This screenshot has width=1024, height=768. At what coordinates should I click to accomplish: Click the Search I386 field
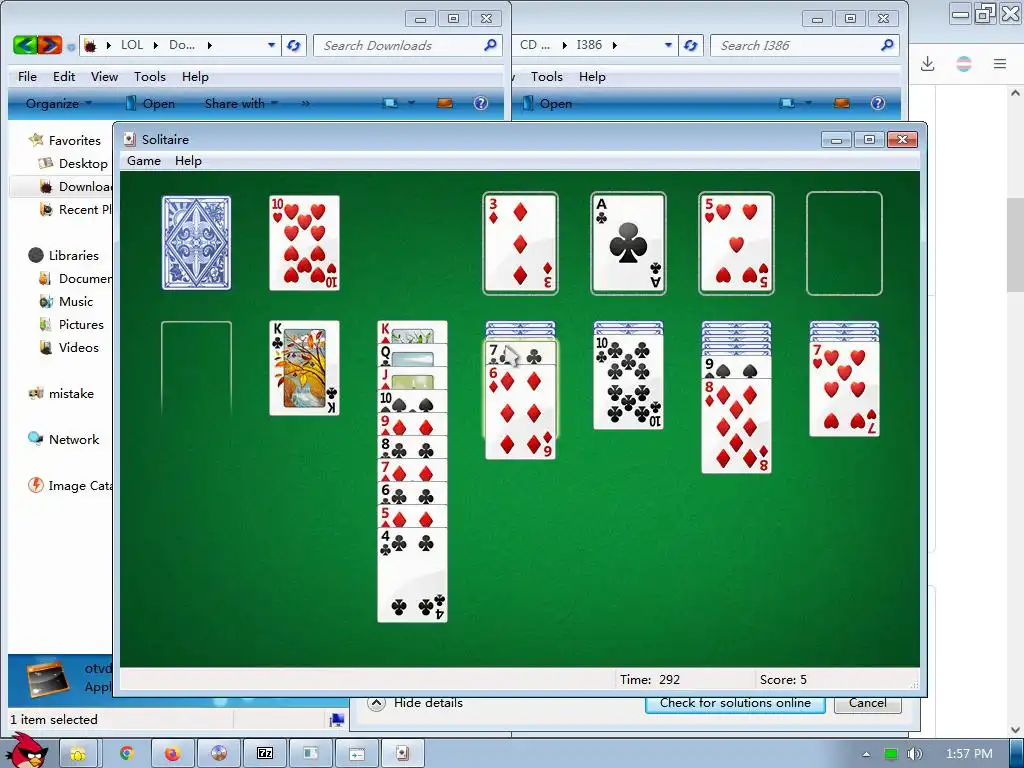[x=805, y=45]
